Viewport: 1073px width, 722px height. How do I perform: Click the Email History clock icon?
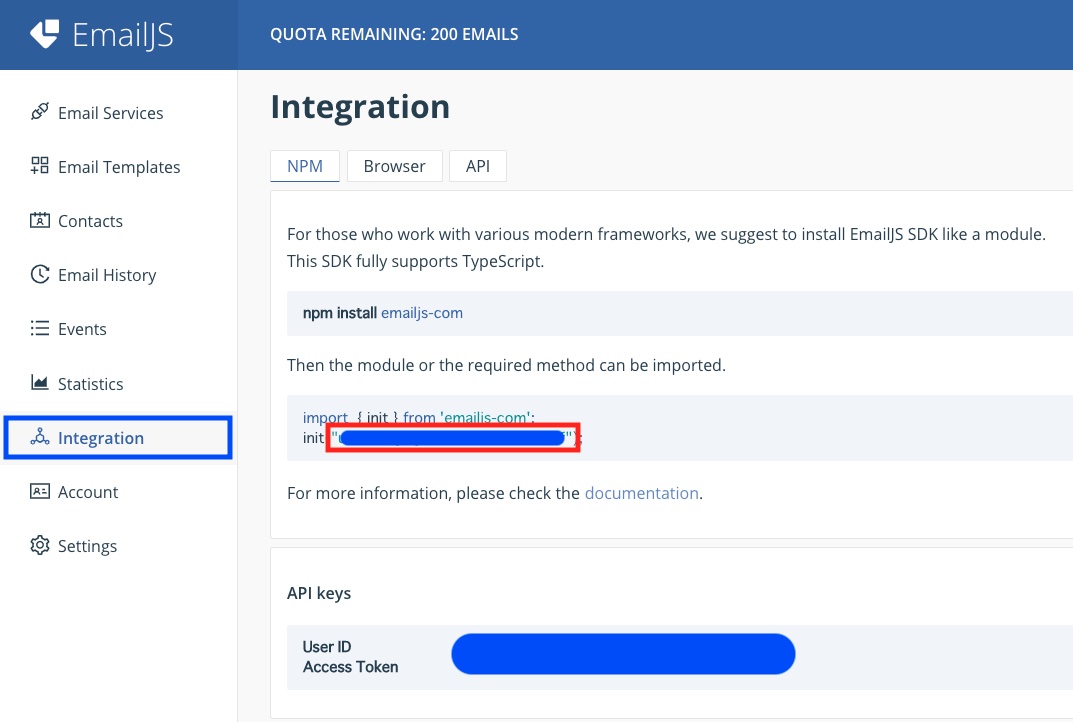pos(39,275)
